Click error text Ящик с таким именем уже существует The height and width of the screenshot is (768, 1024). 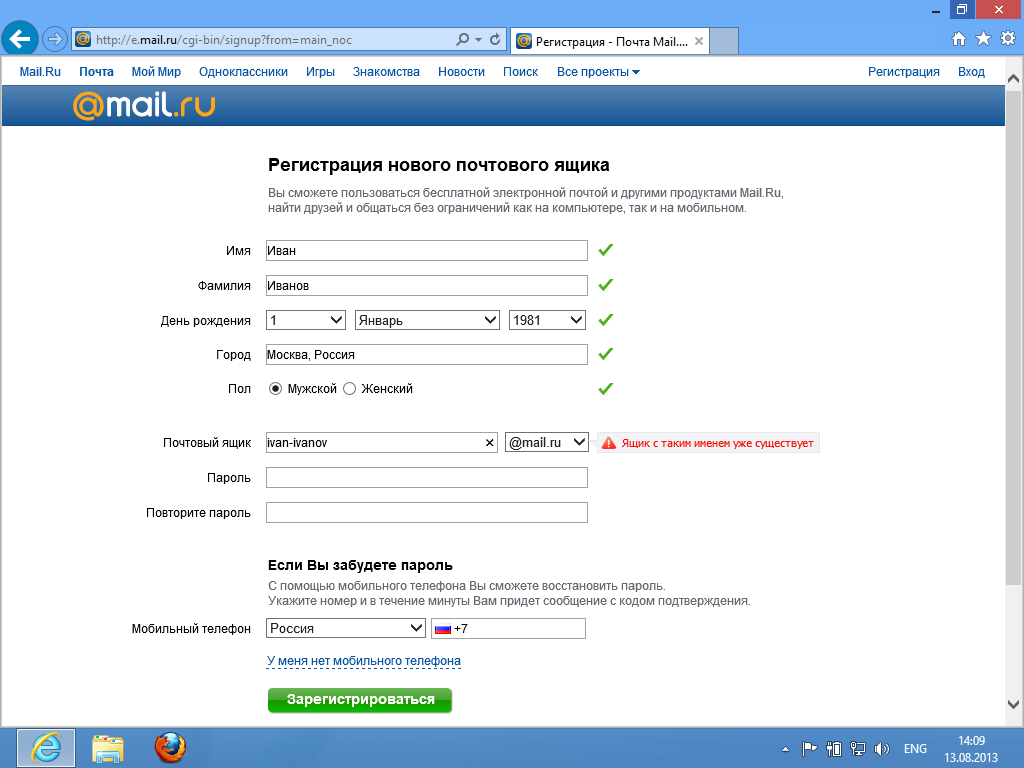tap(717, 443)
